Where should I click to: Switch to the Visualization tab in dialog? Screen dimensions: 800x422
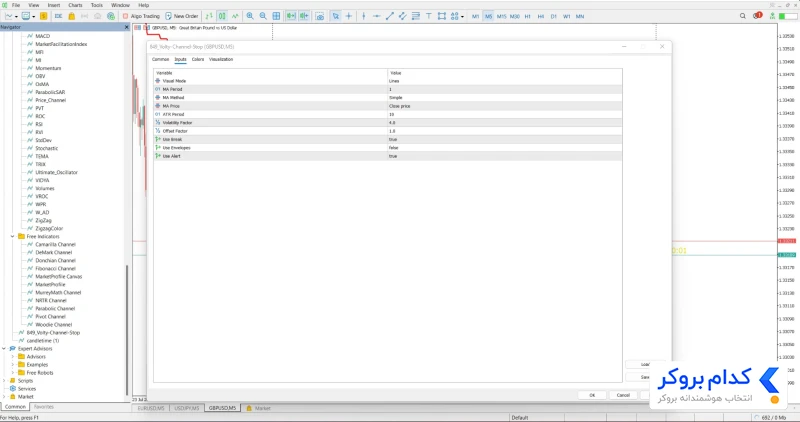point(221,59)
